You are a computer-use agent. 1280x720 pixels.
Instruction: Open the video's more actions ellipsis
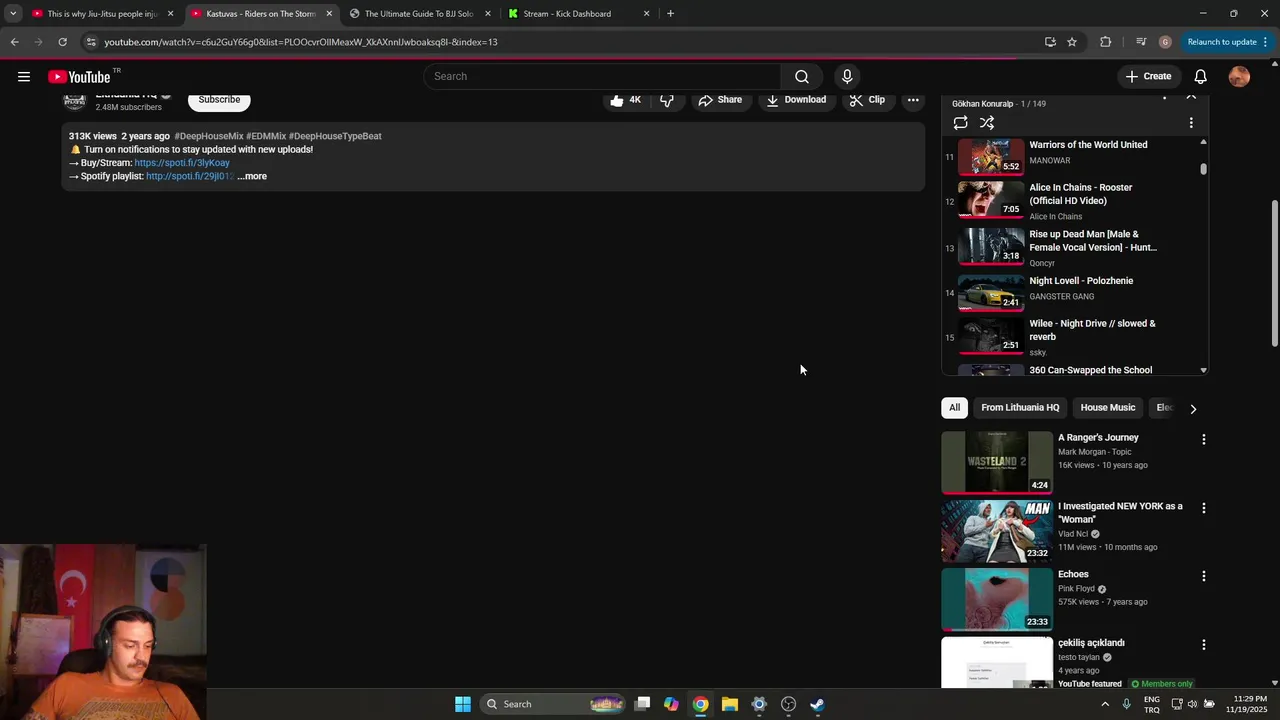tap(912, 100)
